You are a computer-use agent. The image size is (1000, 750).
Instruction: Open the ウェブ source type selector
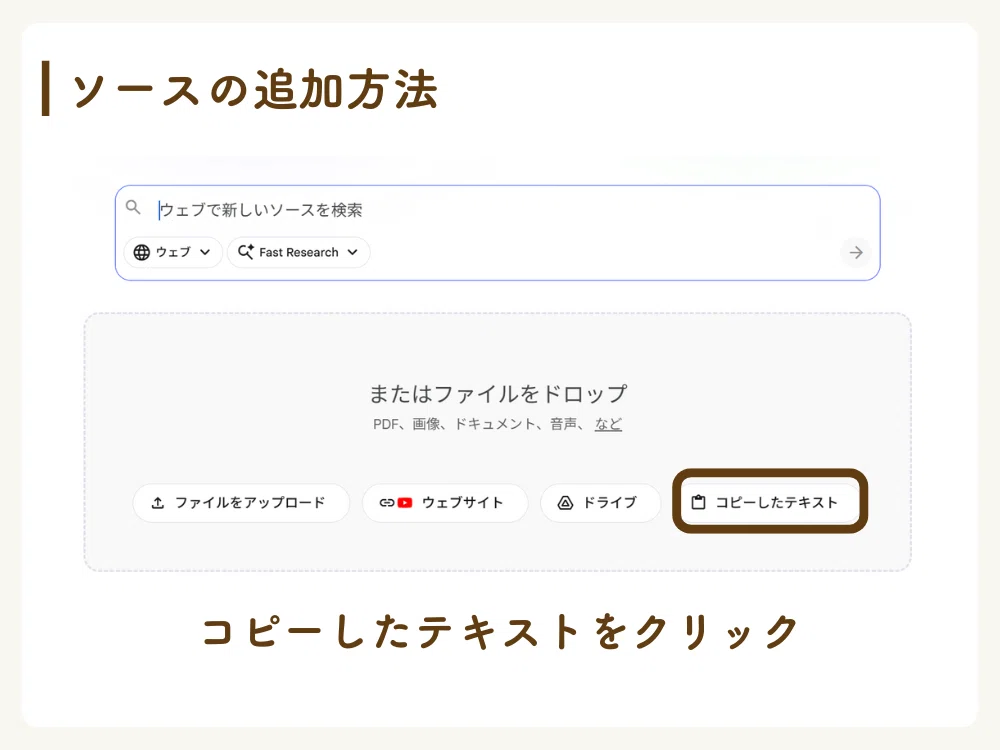(x=173, y=253)
